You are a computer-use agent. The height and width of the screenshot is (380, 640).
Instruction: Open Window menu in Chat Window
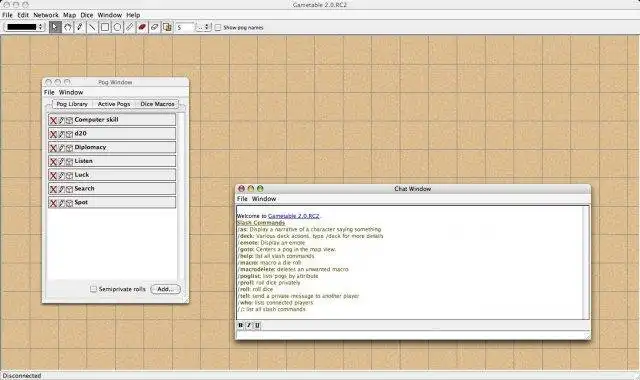click(x=264, y=199)
